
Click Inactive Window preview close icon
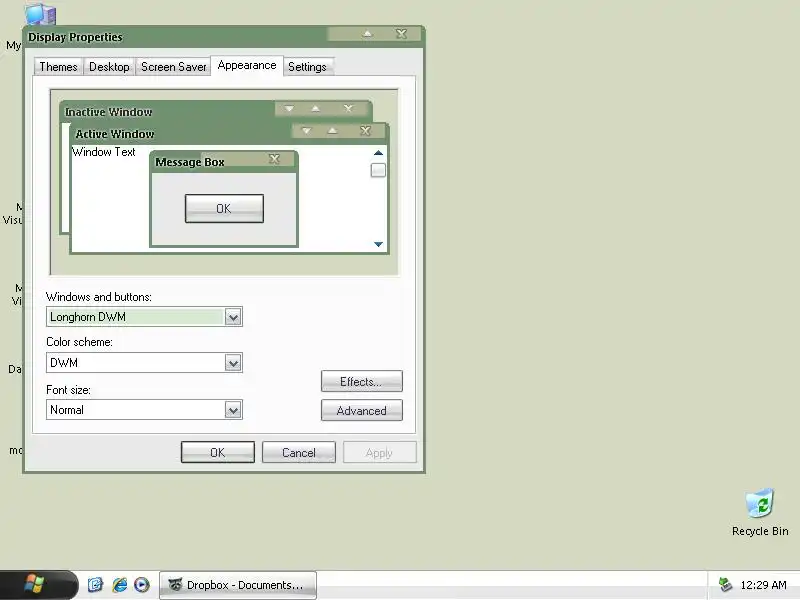click(x=348, y=109)
